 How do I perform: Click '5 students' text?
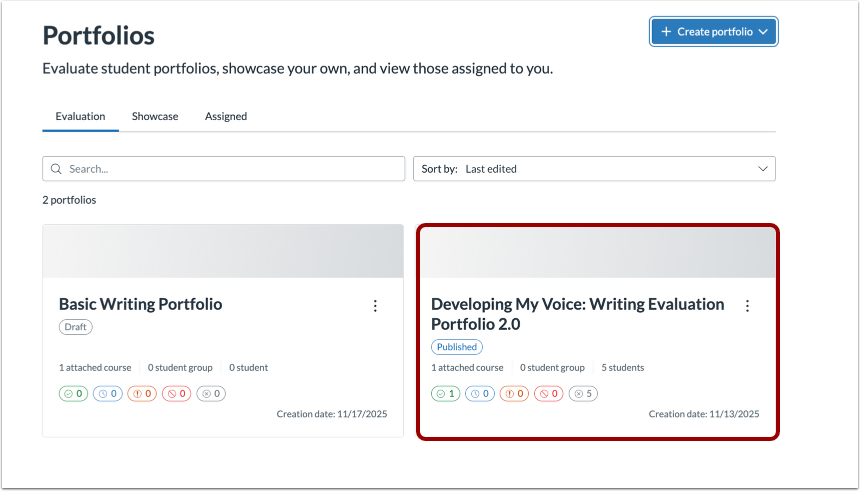click(623, 368)
